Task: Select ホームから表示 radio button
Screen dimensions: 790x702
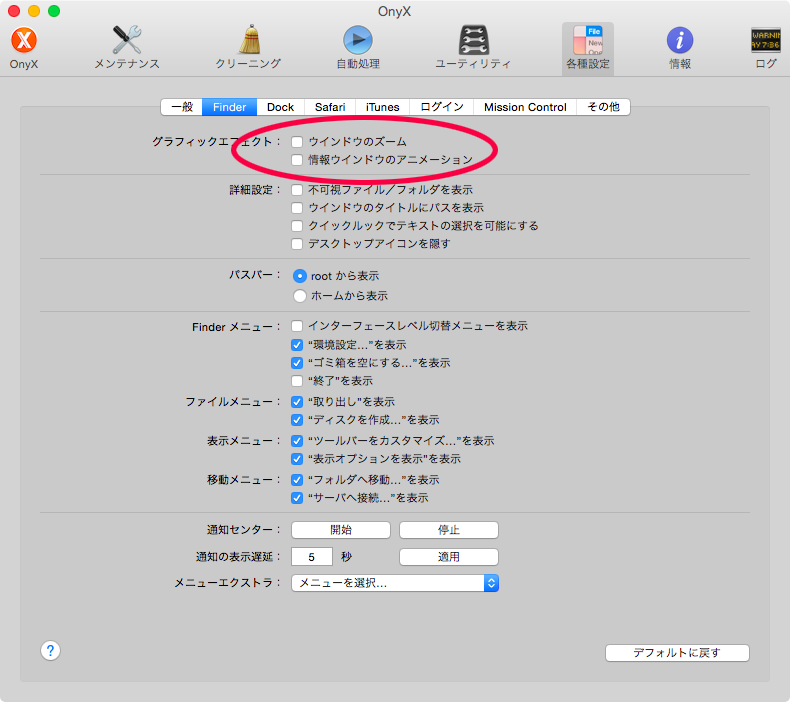Action: point(300,296)
